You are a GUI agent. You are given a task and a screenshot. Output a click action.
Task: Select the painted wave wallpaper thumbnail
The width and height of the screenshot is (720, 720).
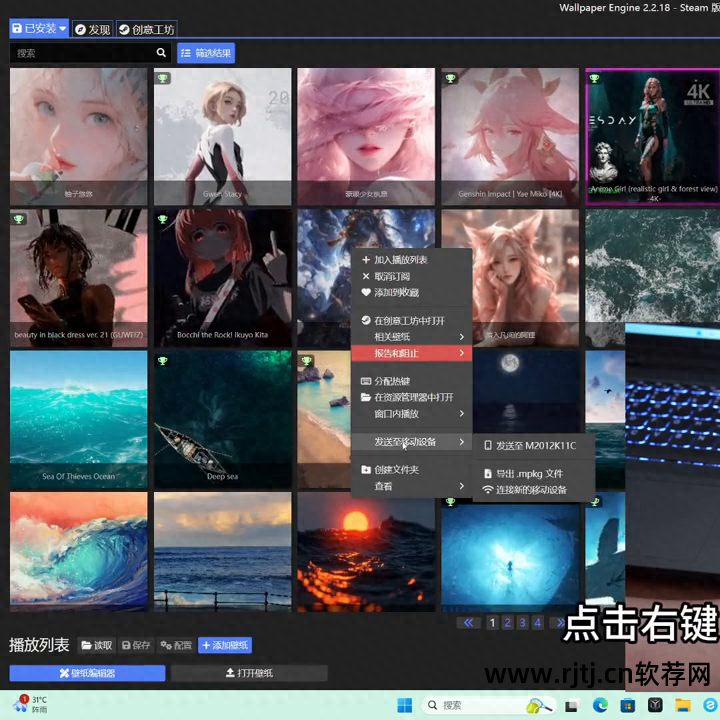(x=79, y=552)
